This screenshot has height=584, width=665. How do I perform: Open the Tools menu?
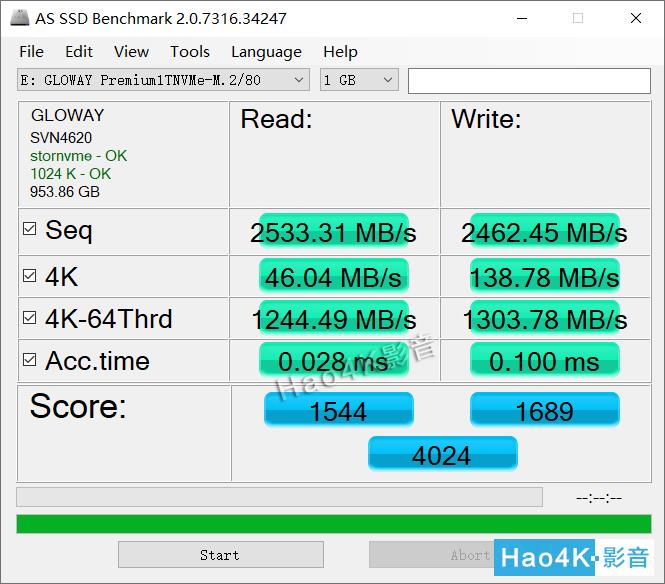[x=190, y=52]
